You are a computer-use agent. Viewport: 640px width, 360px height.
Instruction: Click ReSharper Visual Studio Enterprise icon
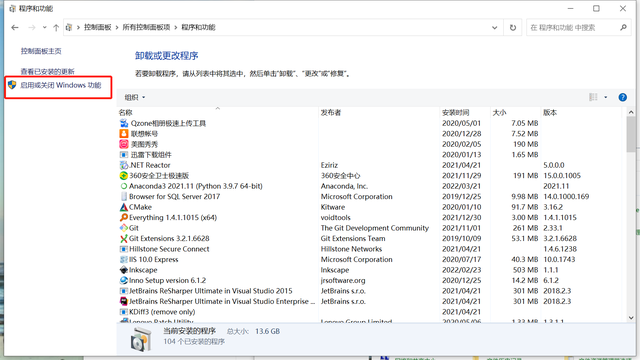[x=124, y=301]
